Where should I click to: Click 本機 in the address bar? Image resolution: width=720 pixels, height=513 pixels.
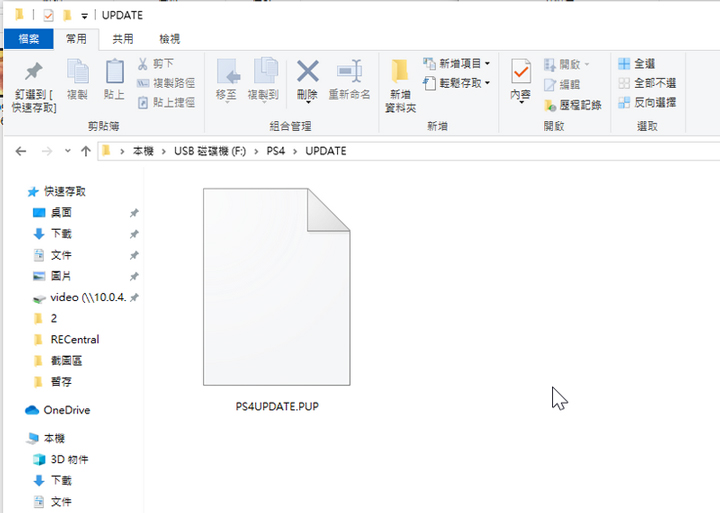click(143, 151)
